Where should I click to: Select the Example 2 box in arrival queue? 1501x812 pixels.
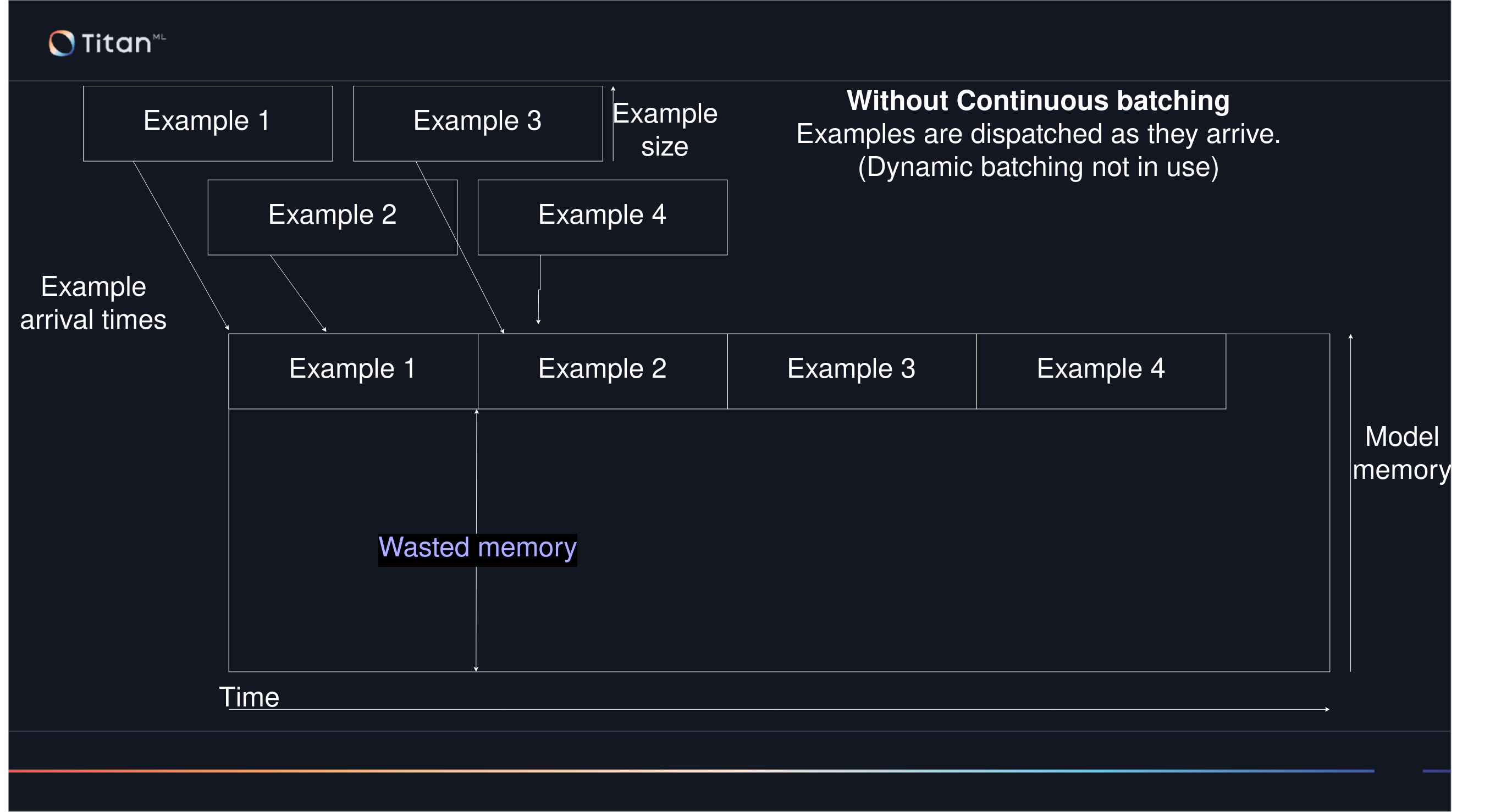[x=332, y=217]
